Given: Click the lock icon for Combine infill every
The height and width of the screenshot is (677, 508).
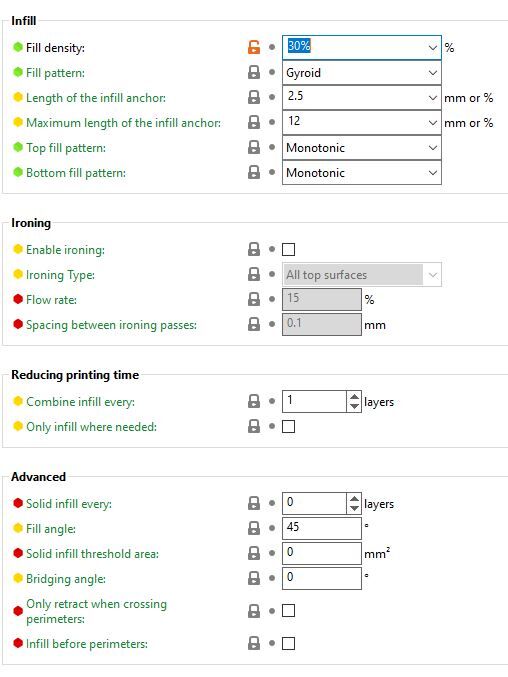Looking at the screenshot, I should [254, 401].
